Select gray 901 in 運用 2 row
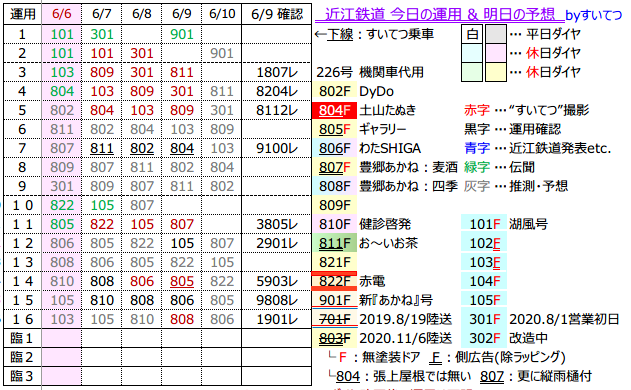 pos(222,53)
